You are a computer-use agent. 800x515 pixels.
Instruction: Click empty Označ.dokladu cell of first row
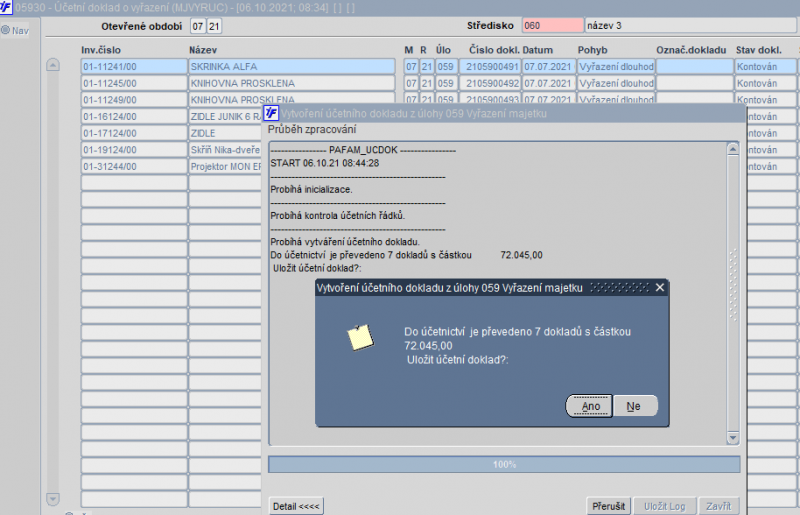point(694,66)
